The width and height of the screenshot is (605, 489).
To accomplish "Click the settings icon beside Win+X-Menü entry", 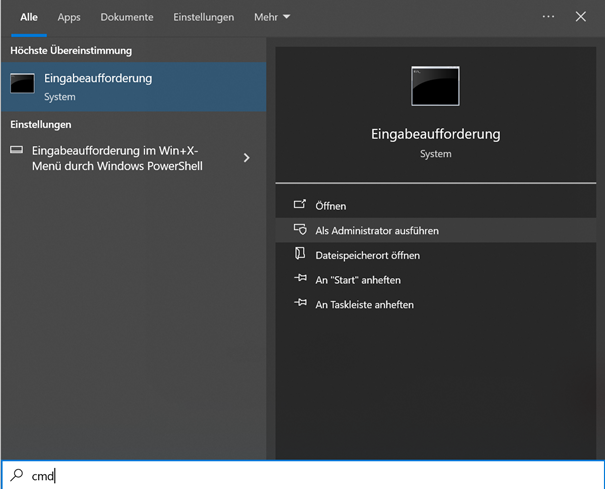I will point(17,150).
